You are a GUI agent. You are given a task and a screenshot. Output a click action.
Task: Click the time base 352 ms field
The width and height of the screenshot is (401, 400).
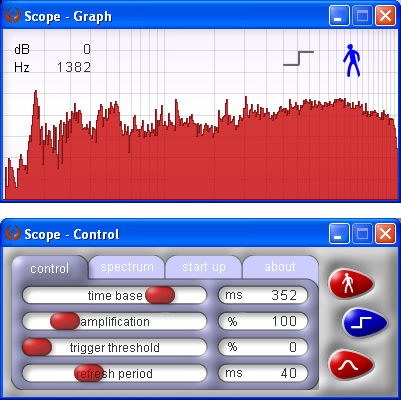click(x=263, y=295)
